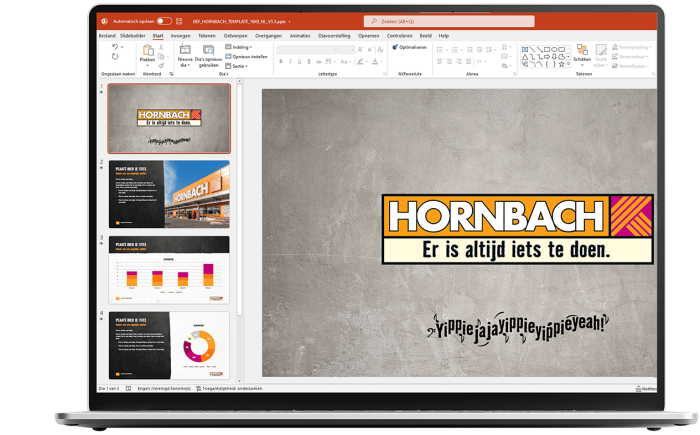Open the Sectie dropdown

pos(237,66)
